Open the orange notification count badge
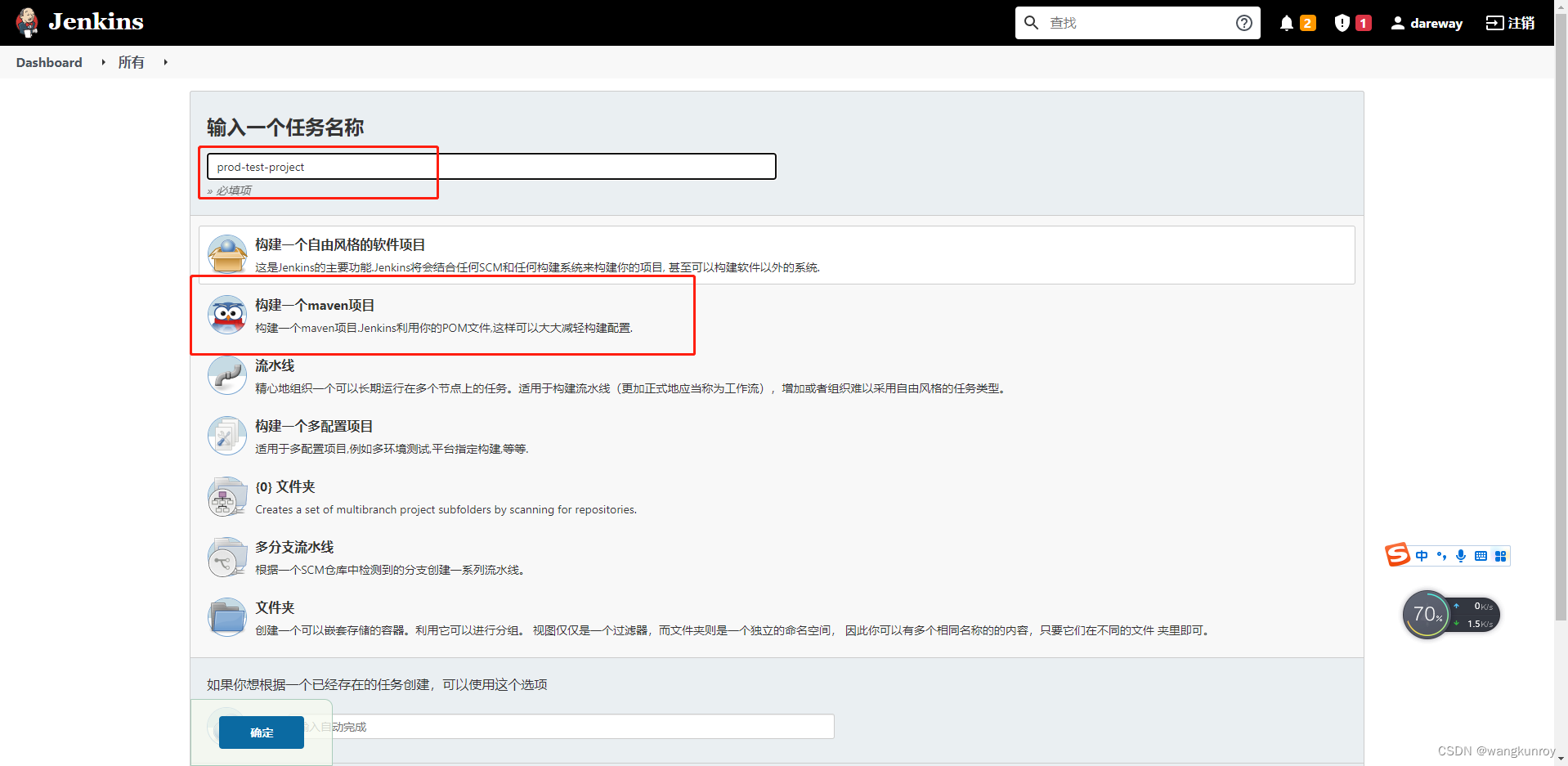The height and width of the screenshot is (766, 1568). (x=1308, y=23)
